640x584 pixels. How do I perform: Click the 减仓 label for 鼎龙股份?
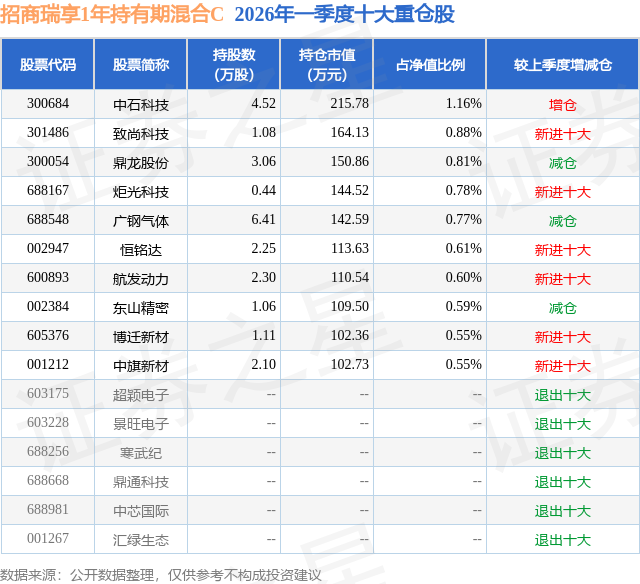click(562, 163)
